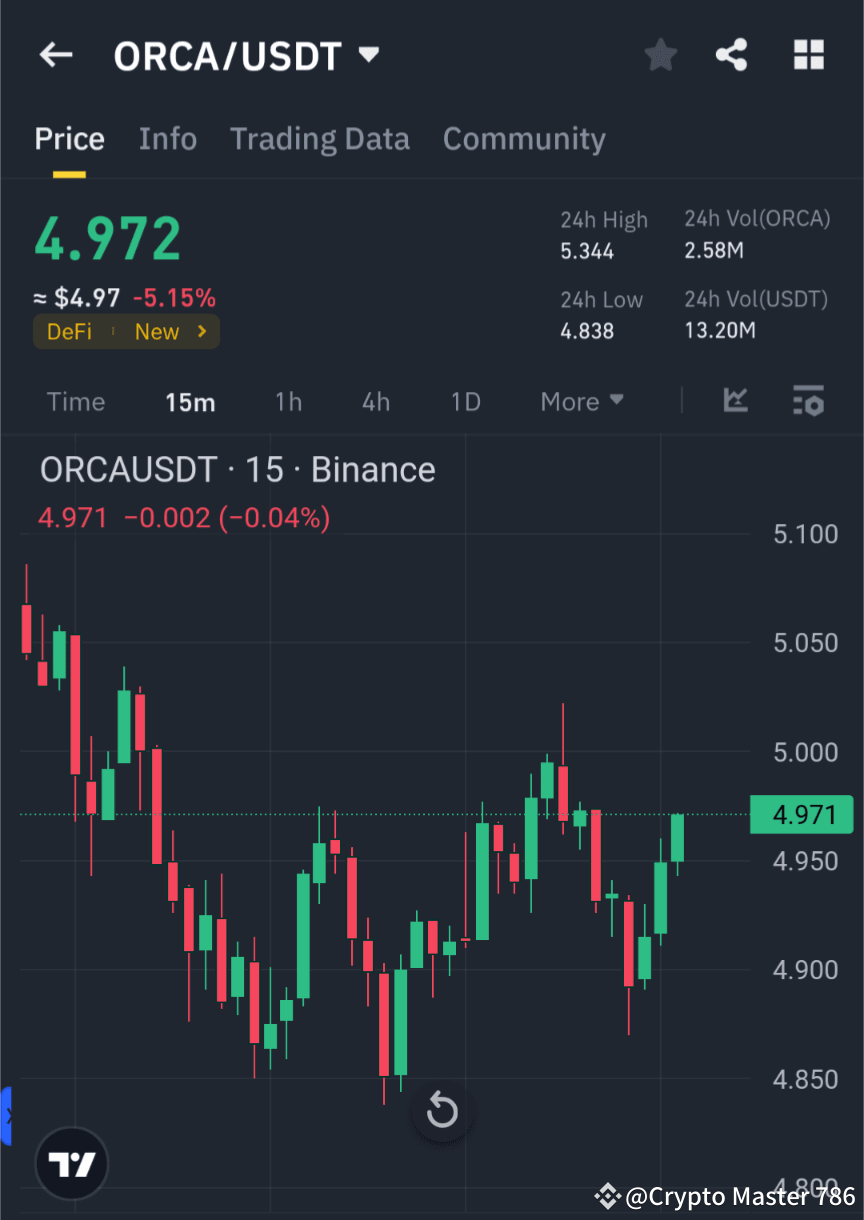This screenshot has height=1220, width=864.
Task: Click the TradingView logo bottom left
Action: tap(71, 1163)
